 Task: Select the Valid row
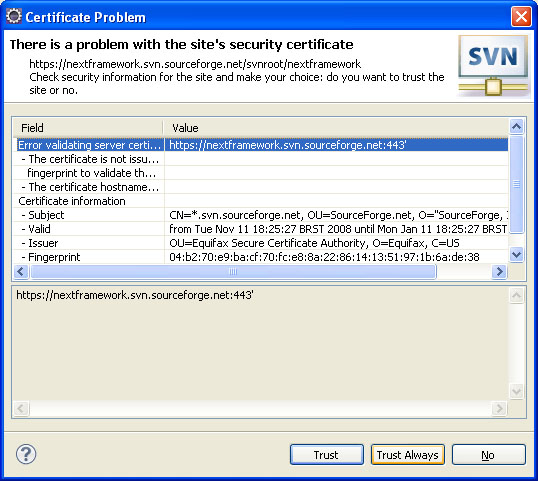(261, 229)
